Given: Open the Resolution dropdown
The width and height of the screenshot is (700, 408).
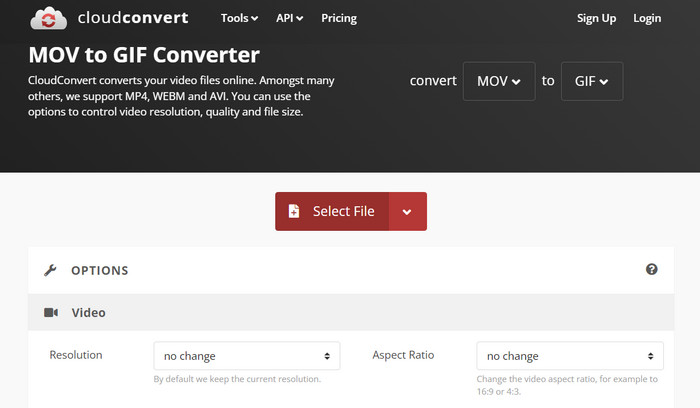Looking at the screenshot, I should pyautogui.click(x=247, y=356).
